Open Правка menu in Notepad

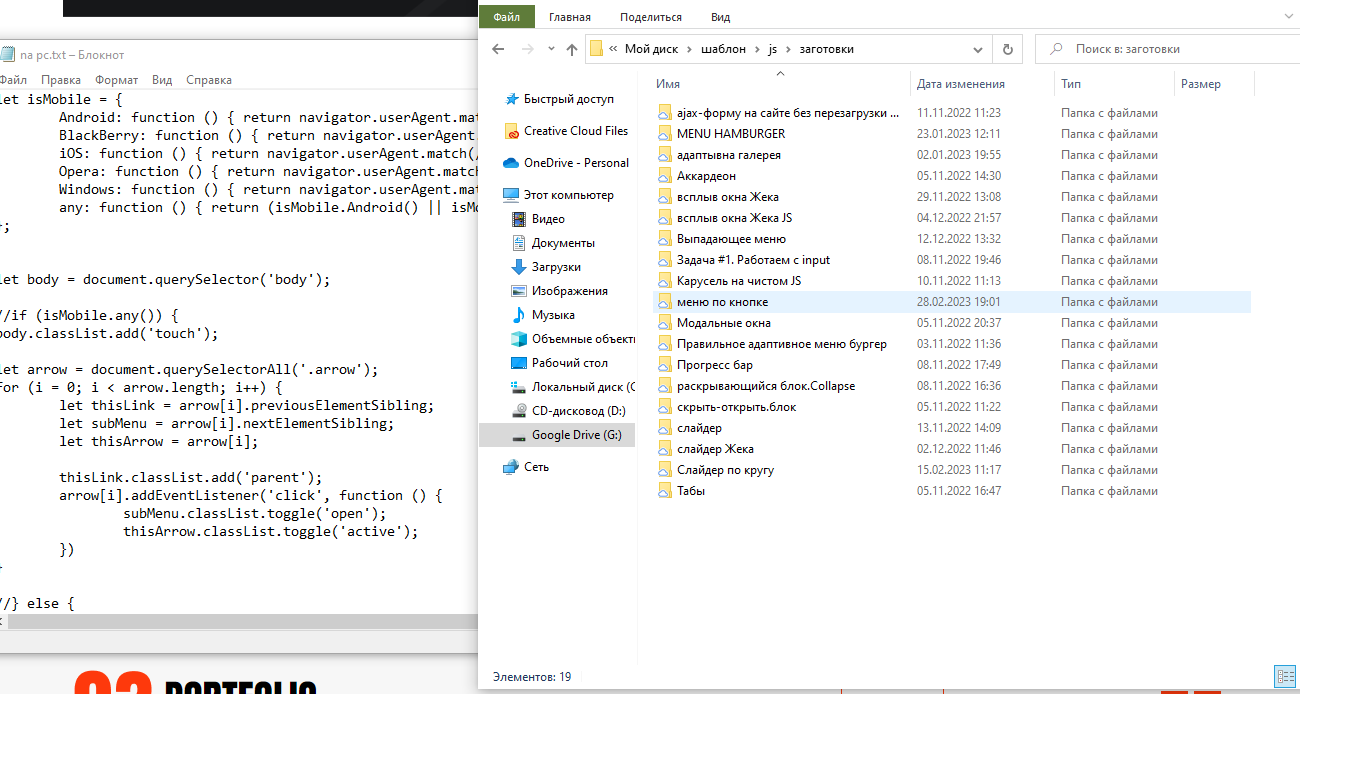[x=61, y=80]
